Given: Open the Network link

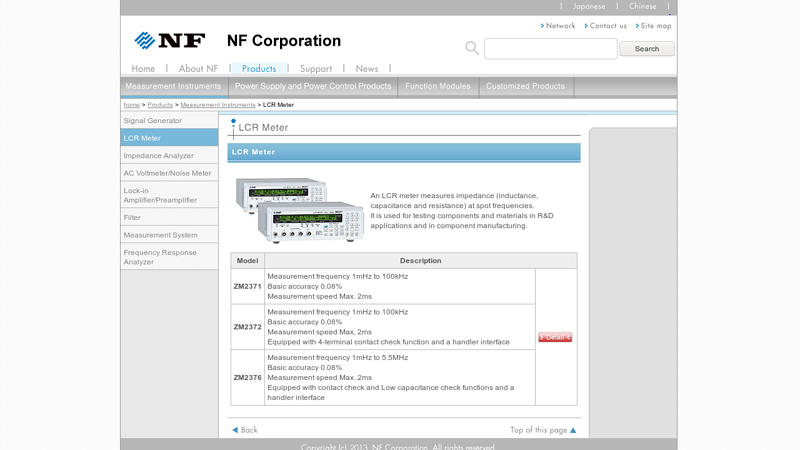Looking at the screenshot, I should tap(558, 26).
